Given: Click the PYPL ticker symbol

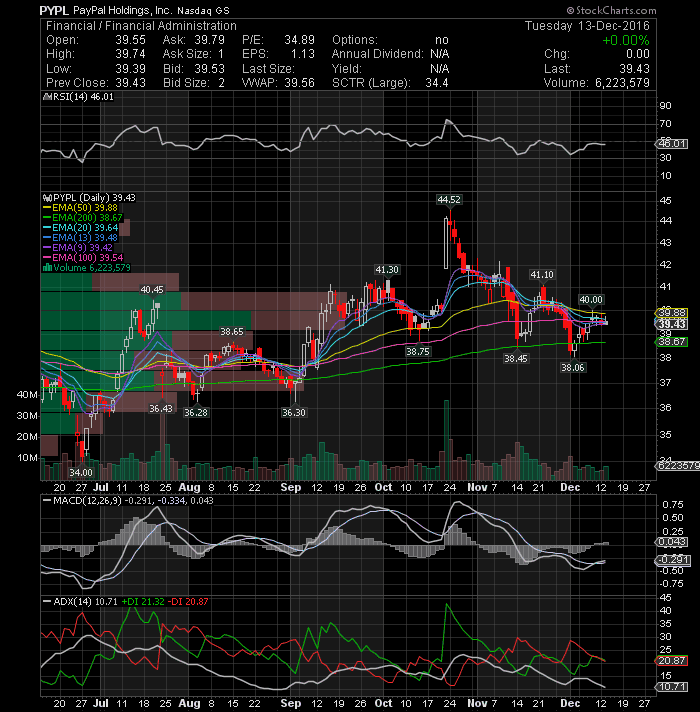Looking at the screenshot, I should [54, 10].
